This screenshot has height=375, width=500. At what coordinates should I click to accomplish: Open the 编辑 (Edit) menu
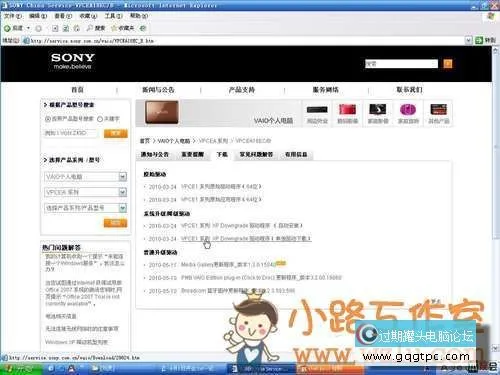pos(38,16)
